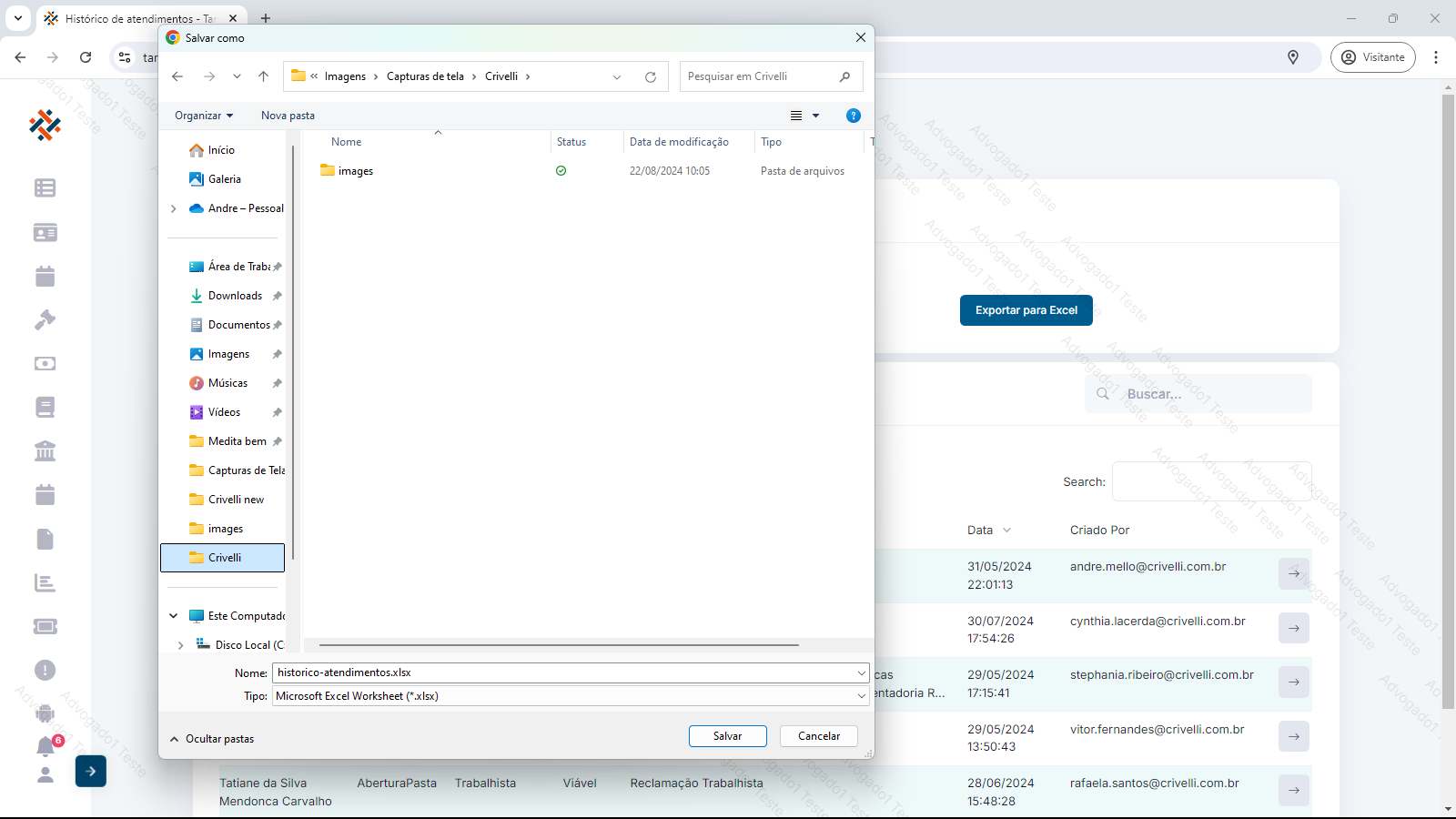
Task: Expand the Andre – Pessoal tree node
Action: point(174,208)
